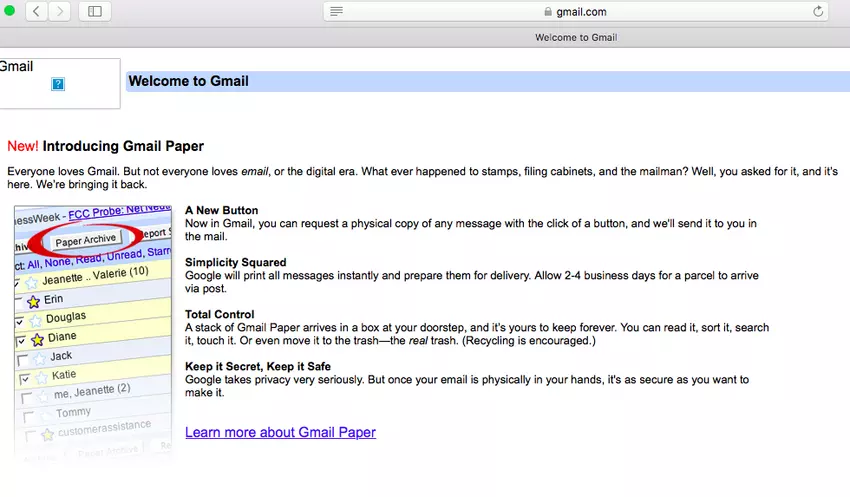Reload the gmail.com page

click(x=817, y=11)
